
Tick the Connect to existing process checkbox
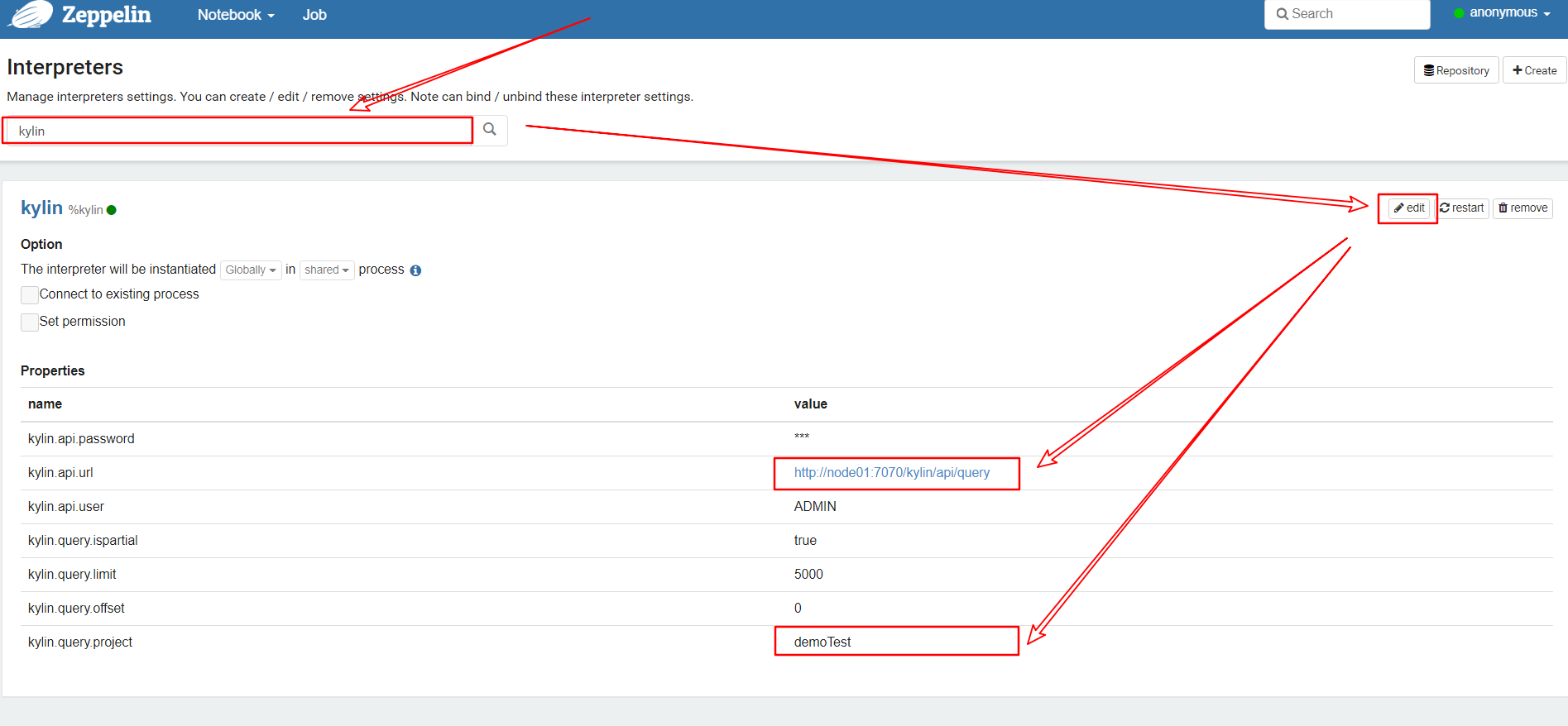[30, 295]
